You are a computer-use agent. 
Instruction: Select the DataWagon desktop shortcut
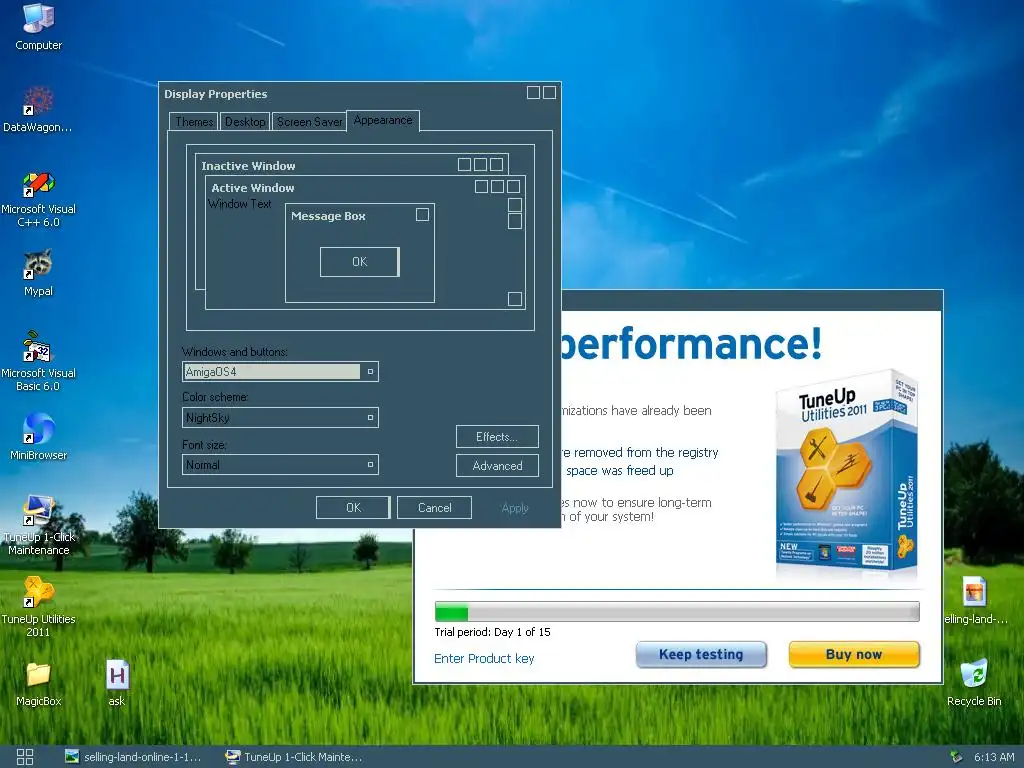click(37, 109)
